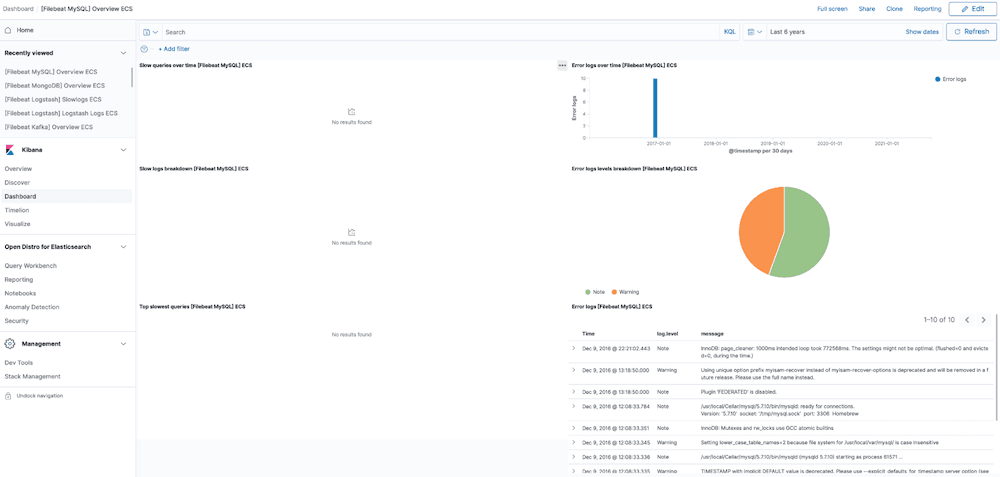Go to next page of error logs

click(x=983, y=319)
